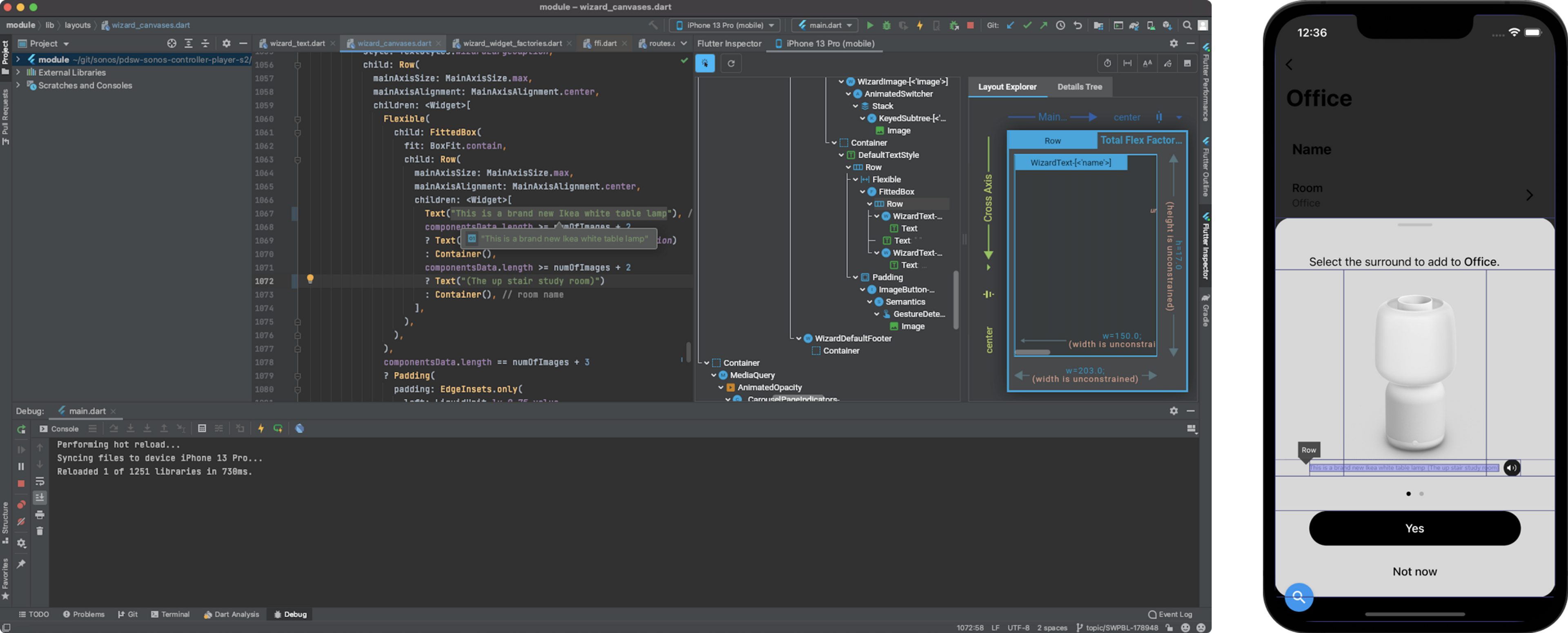Show Git history clock icon
Image resolution: width=1568 pixels, height=633 pixels.
[1060, 25]
